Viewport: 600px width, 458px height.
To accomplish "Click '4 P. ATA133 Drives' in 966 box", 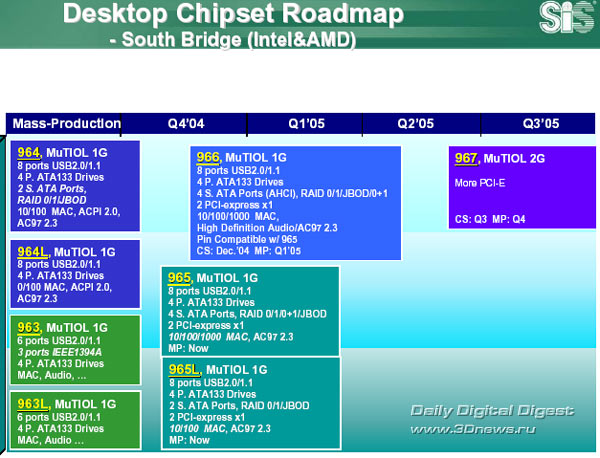I will point(240,182).
